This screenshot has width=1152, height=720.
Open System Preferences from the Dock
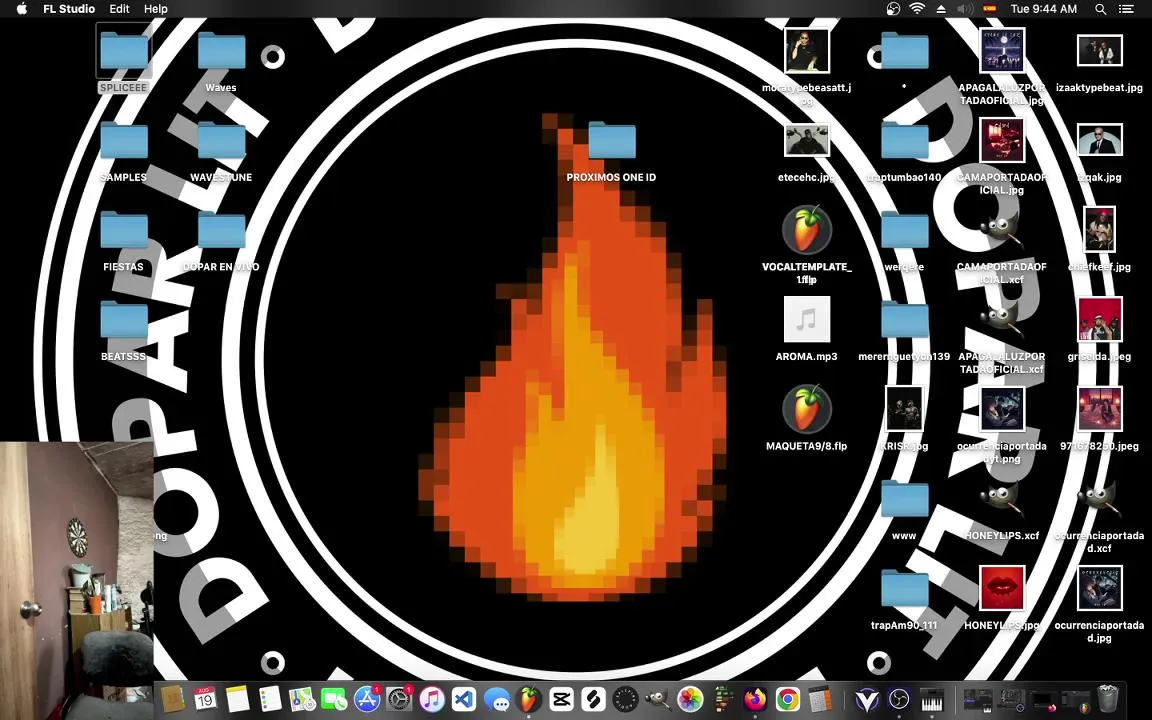click(399, 699)
